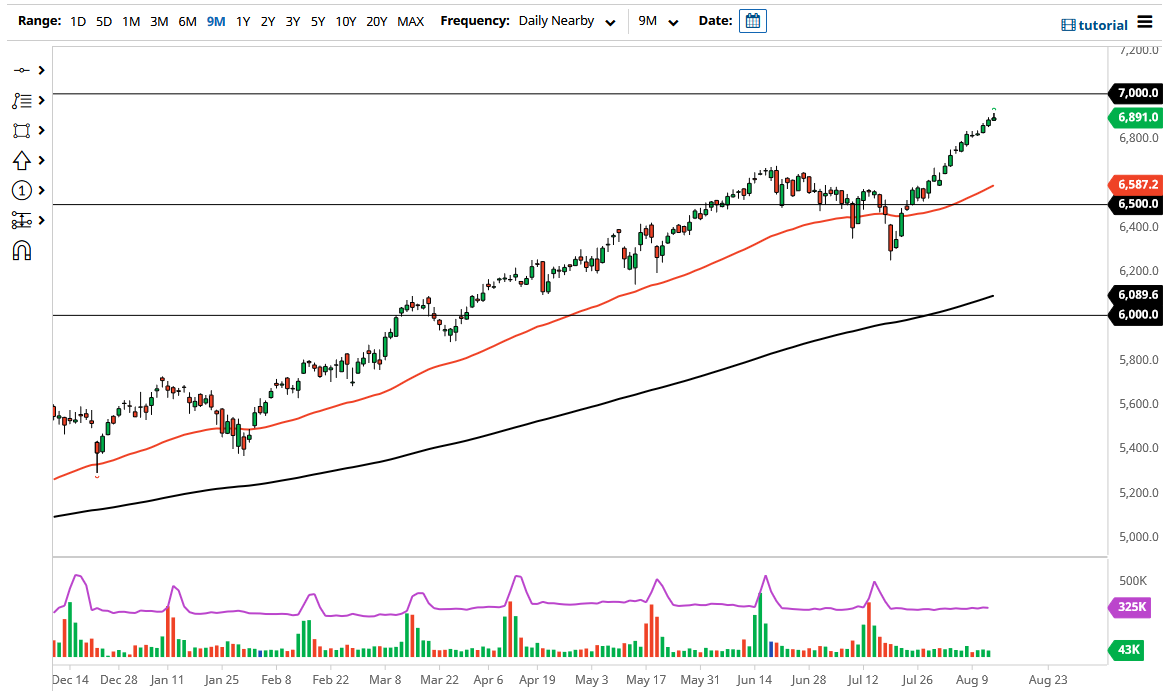Select the arrow annotation tool

(x=22, y=160)
